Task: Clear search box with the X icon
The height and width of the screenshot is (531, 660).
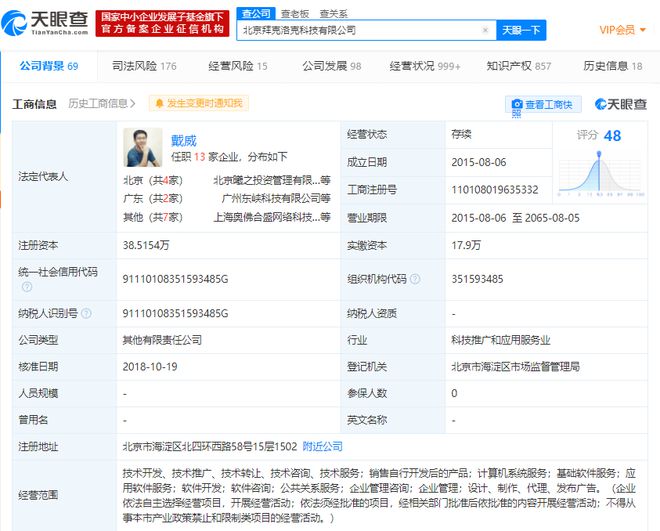Action: click(485, 31)
